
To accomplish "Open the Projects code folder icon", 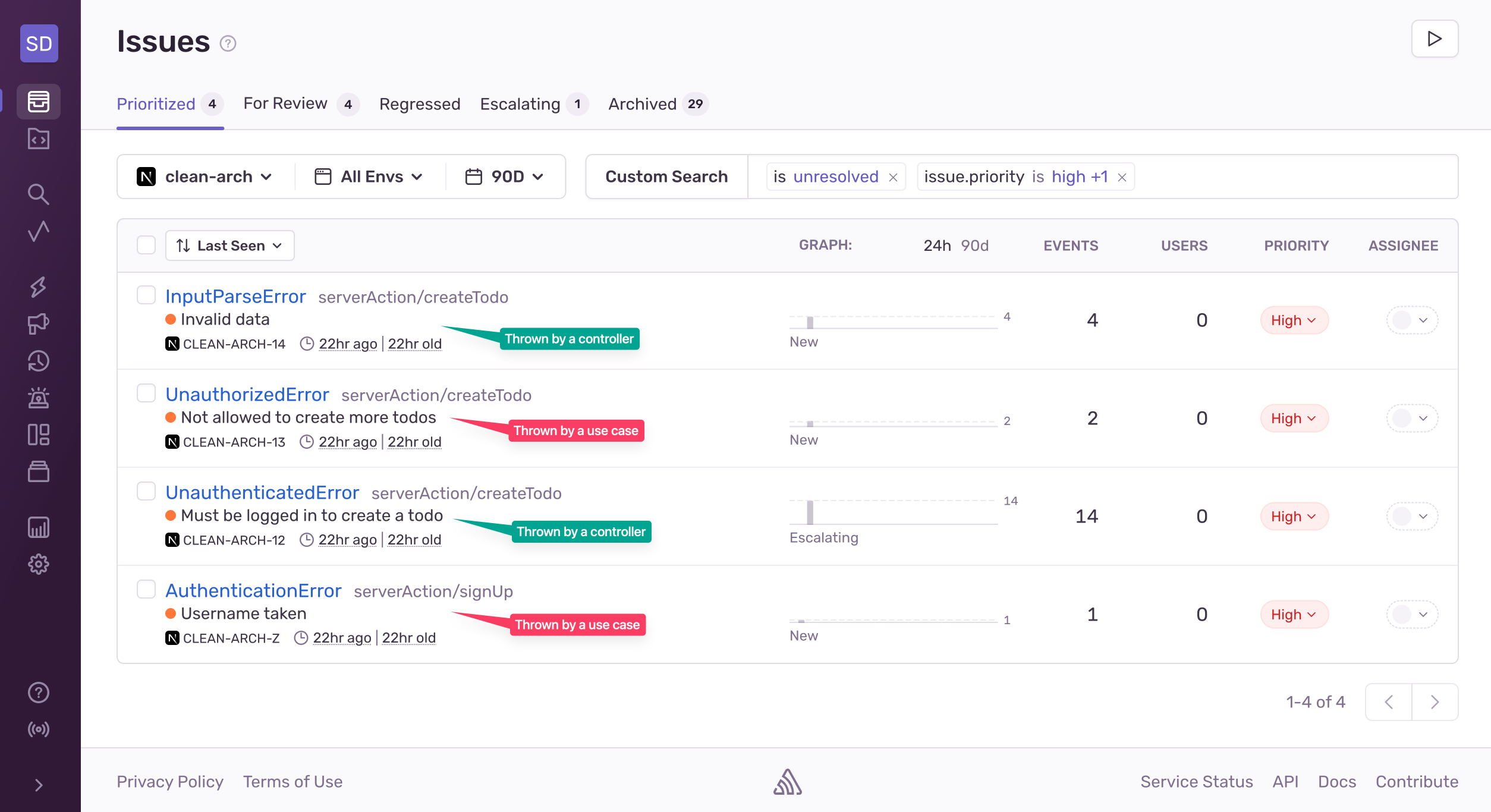I will click(x=39, y=139).
